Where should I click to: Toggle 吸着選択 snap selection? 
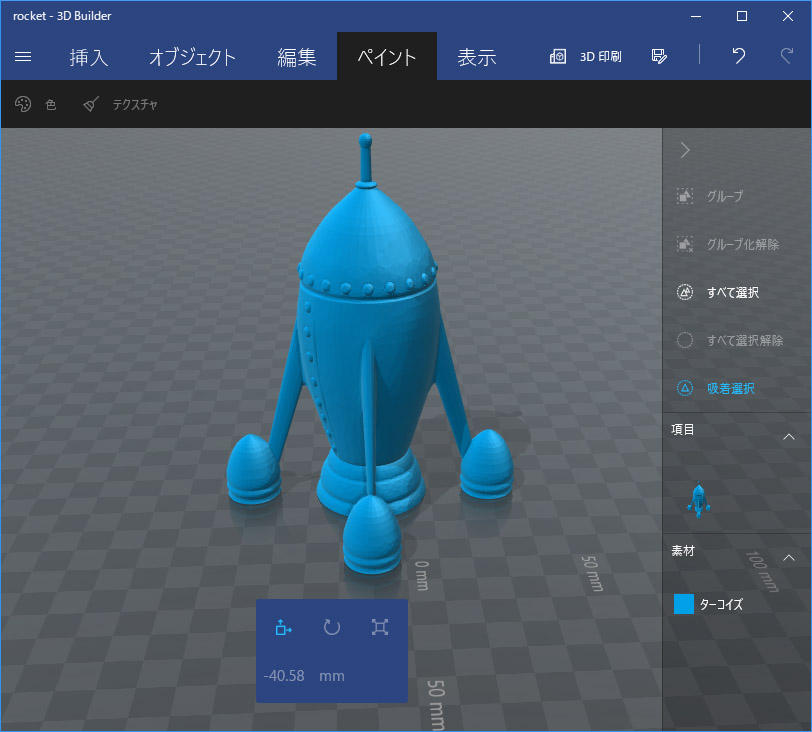pos(716,388)
